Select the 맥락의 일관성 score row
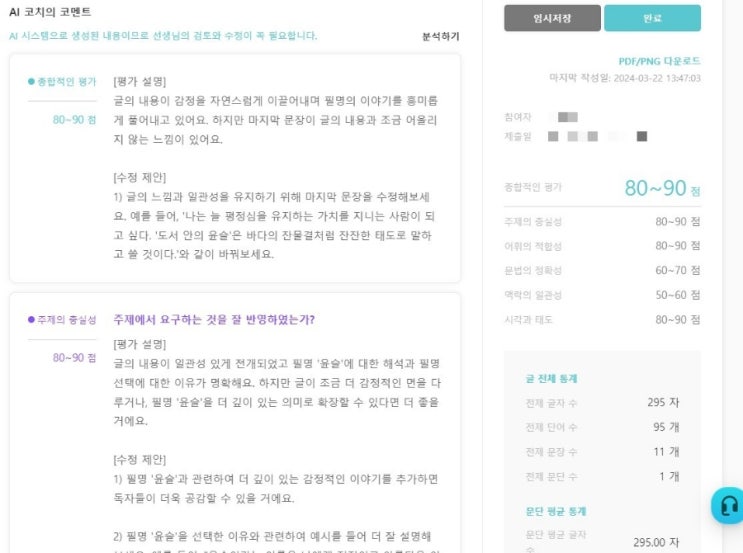Viewport: 743px width, 553px height. 602,295
